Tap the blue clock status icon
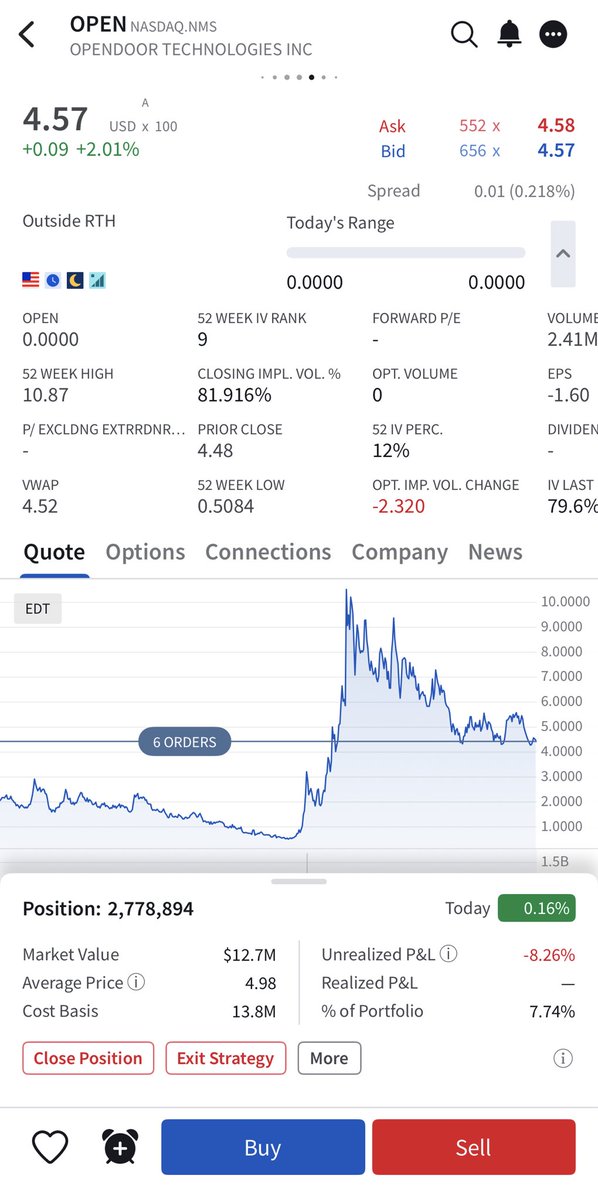This screenshot has width=598, height=1200. pos(53,281)
